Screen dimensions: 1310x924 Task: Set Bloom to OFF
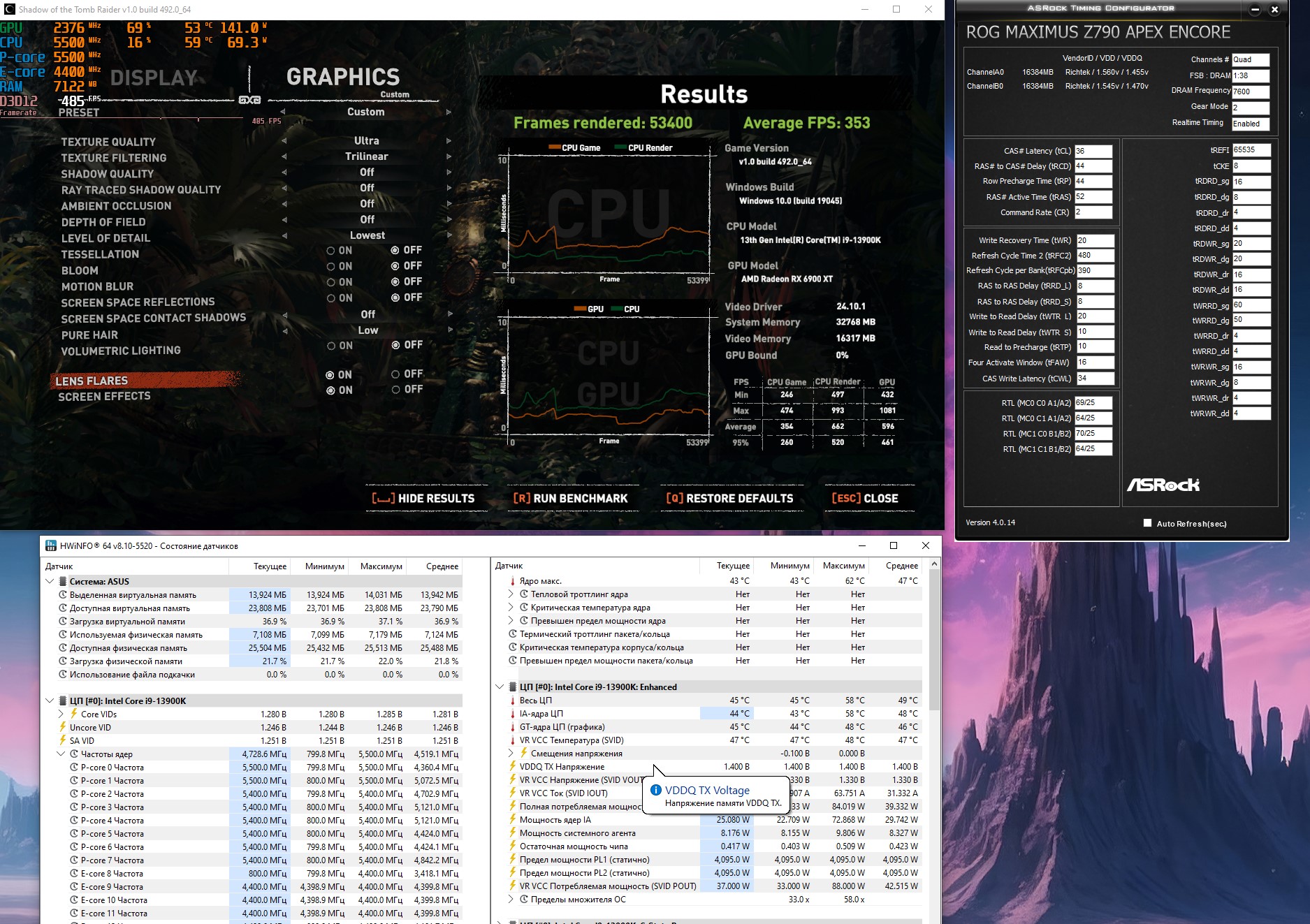(x=395, y=265)
